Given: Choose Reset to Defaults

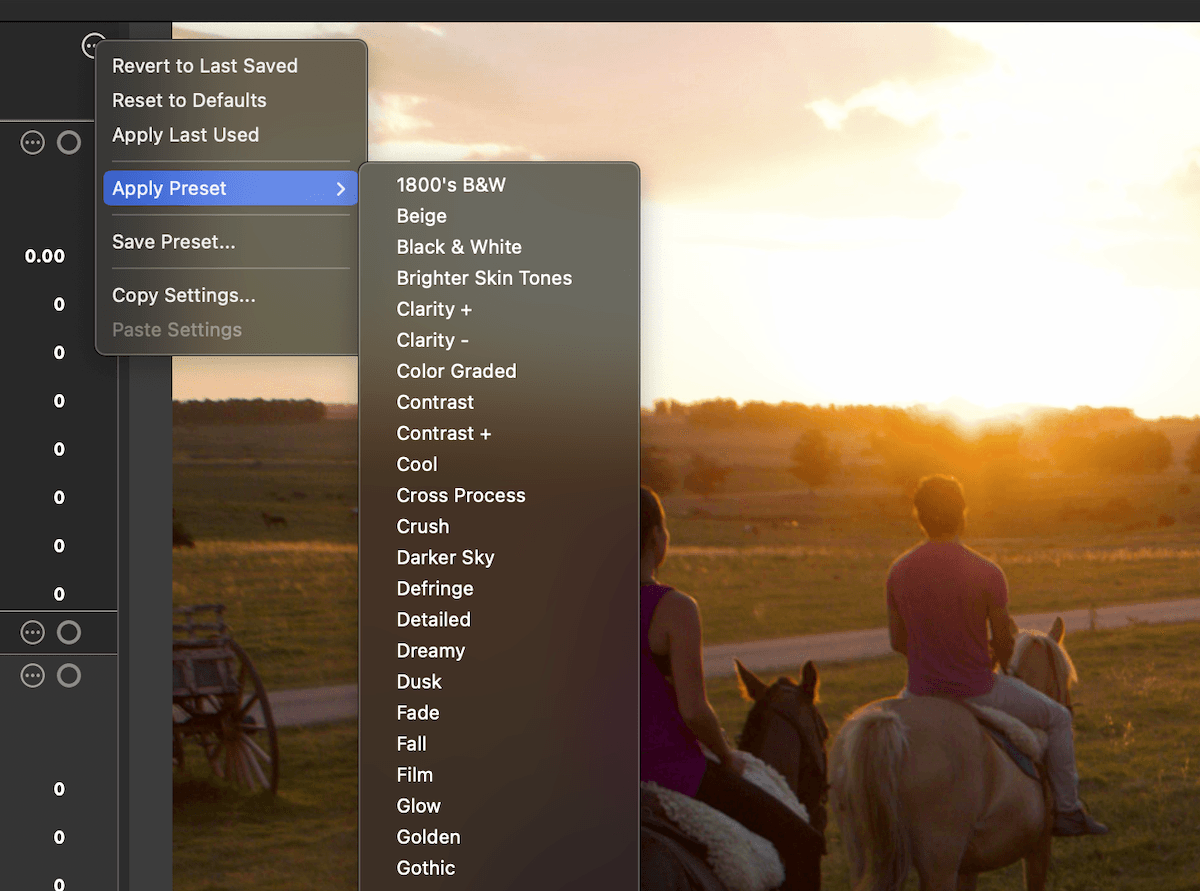Looking at the screenshot, I should click(189, 100).
